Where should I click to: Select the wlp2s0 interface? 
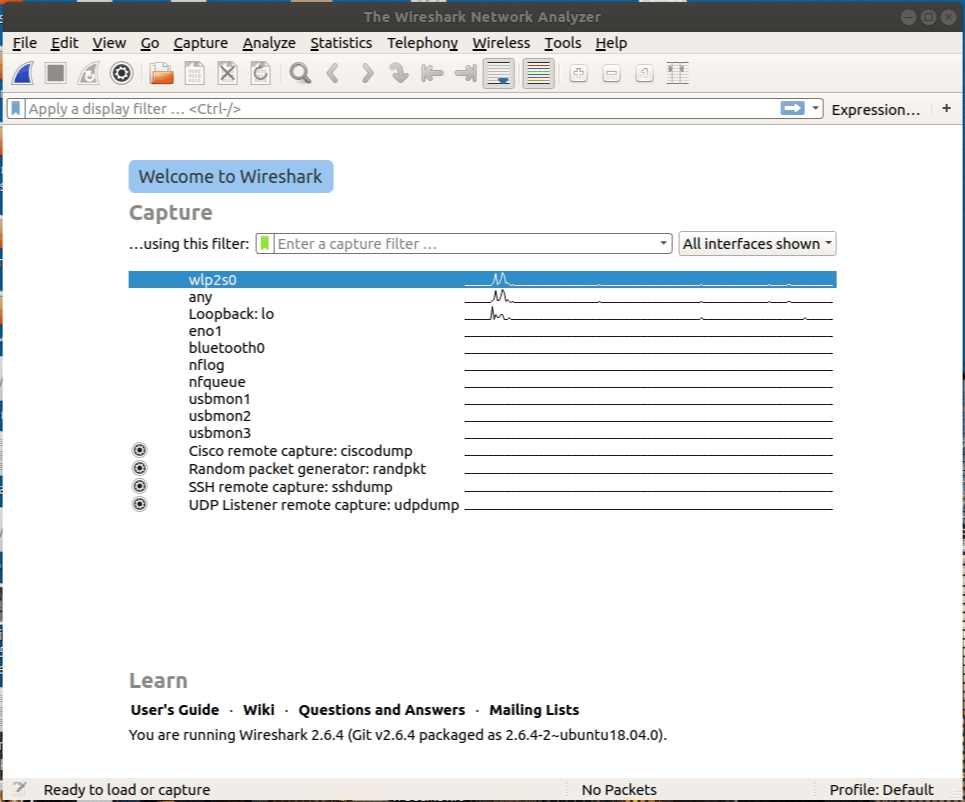[x=482, y=279]
